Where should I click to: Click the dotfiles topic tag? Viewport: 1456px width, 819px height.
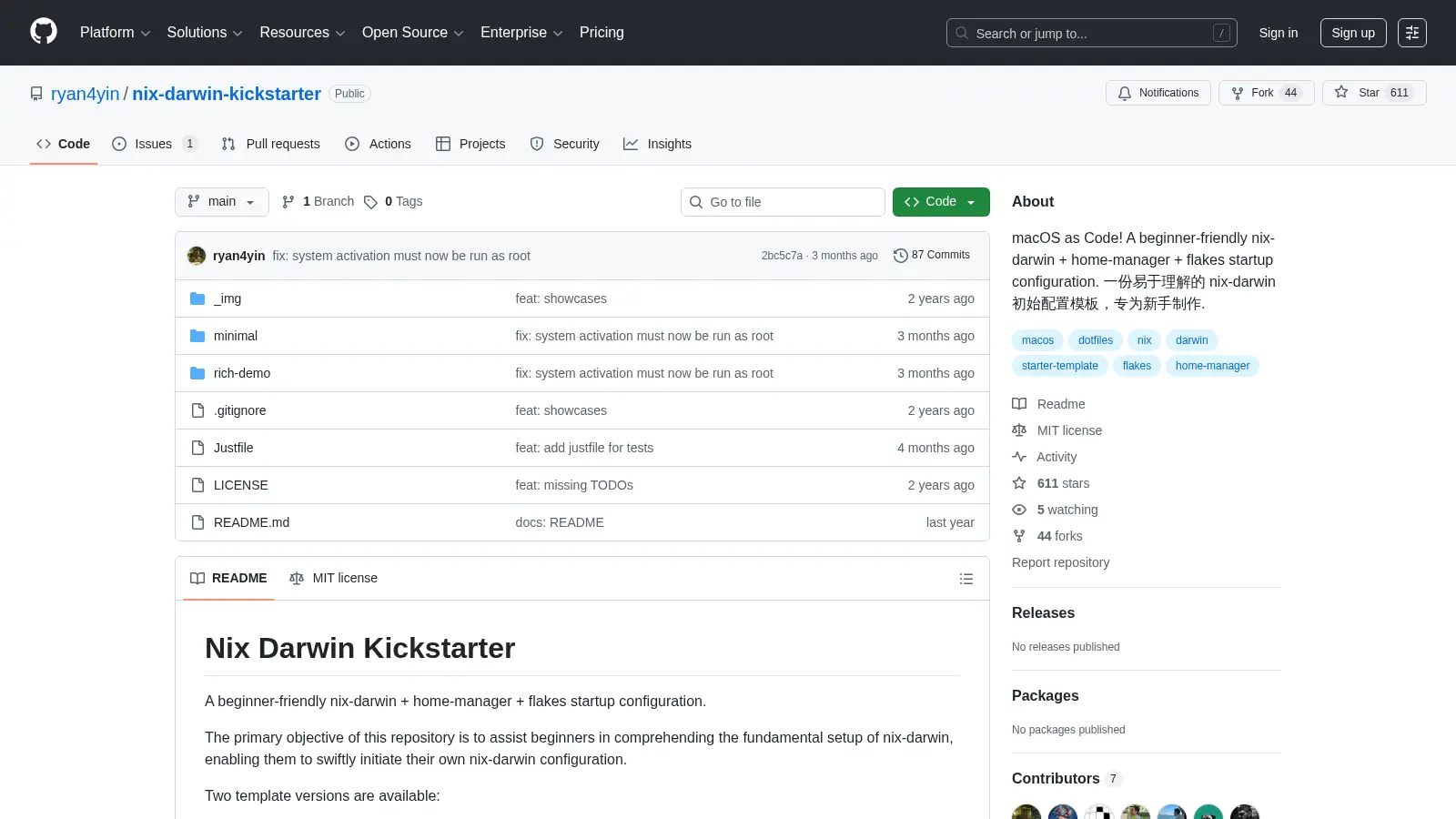1096,340
